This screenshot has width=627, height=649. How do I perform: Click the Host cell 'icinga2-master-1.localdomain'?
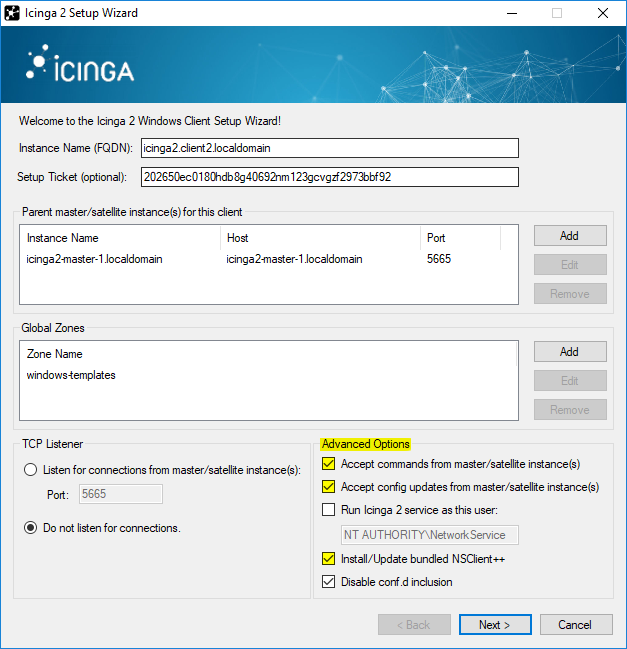pyautogui.click(x=294, y=259)
